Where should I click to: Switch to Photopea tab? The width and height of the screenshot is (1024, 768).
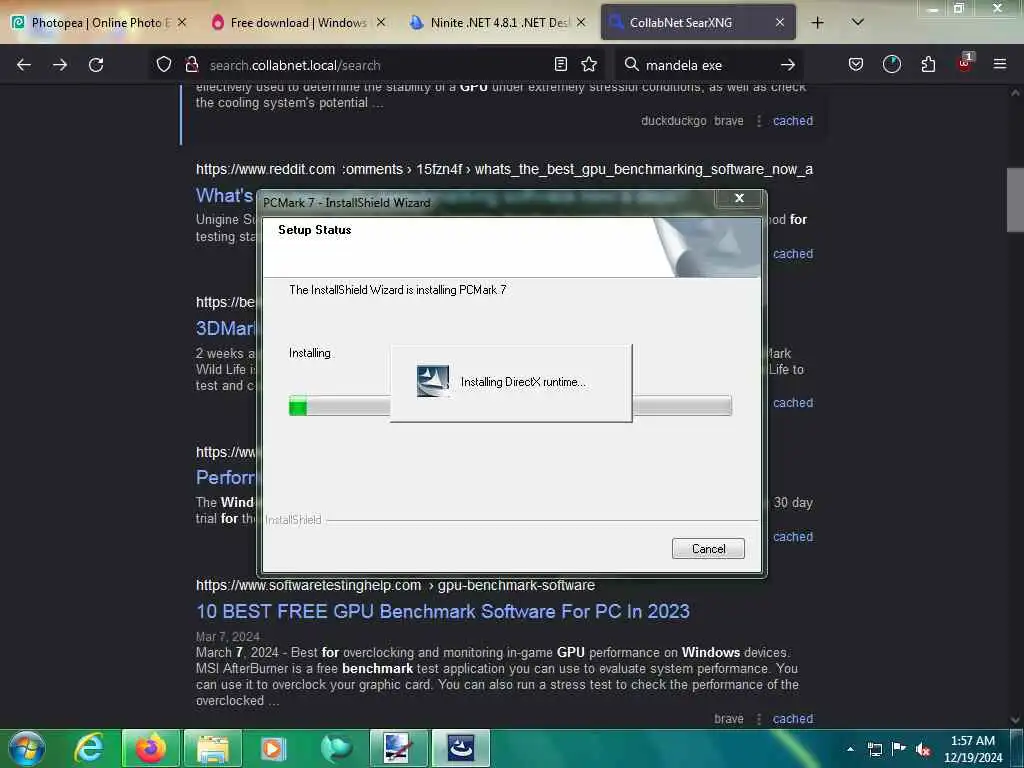pos(99,22)
